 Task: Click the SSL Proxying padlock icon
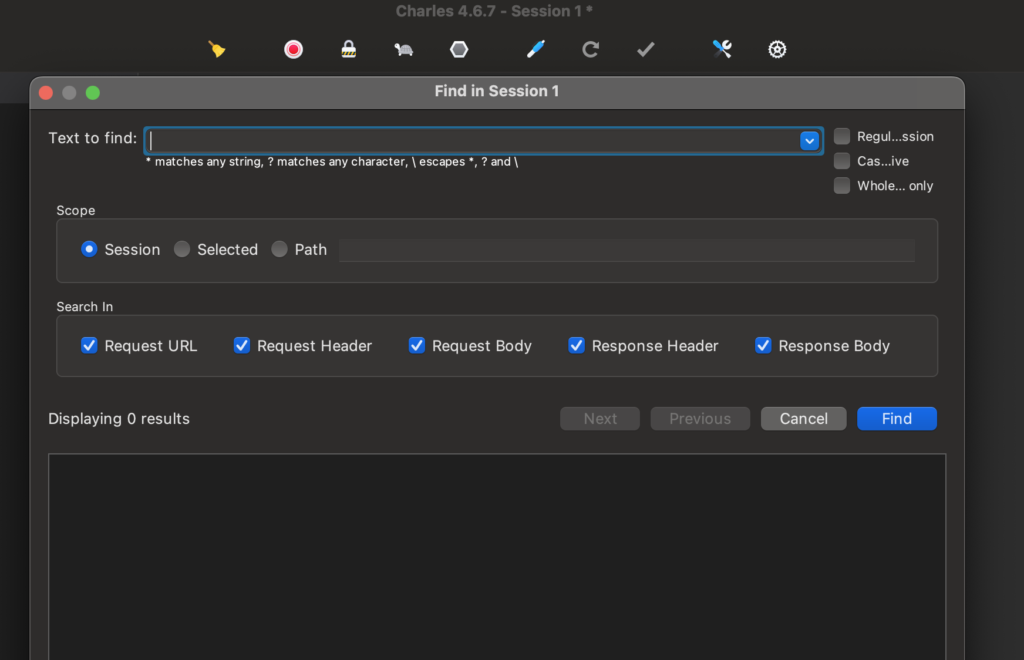pyautogui.click(x=348, y=49)
